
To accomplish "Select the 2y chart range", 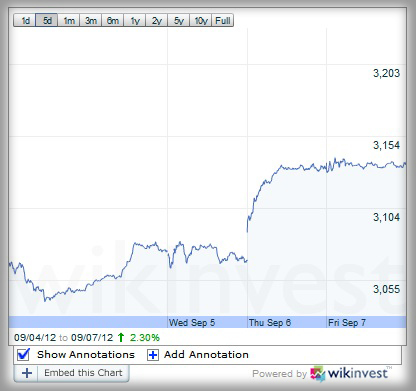I will tap(157, 20).
